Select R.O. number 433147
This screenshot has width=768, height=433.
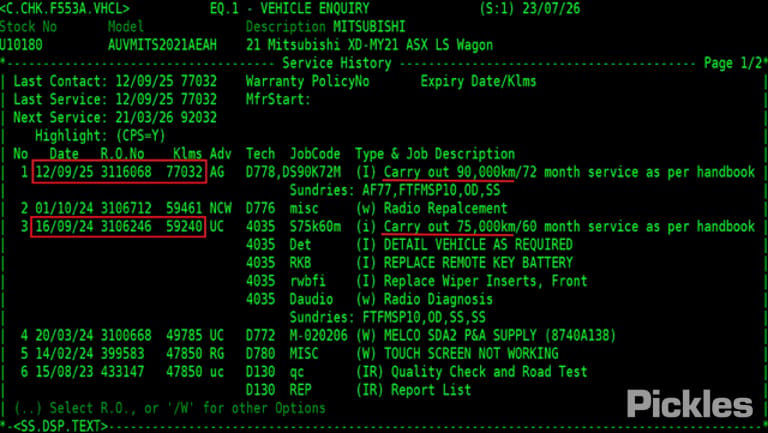tap(122, 371)
